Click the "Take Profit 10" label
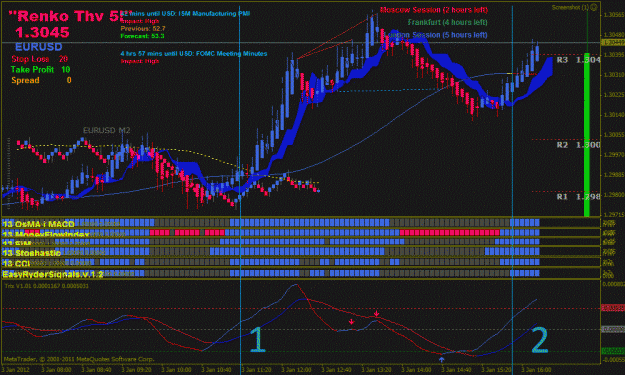 [40, 70]
